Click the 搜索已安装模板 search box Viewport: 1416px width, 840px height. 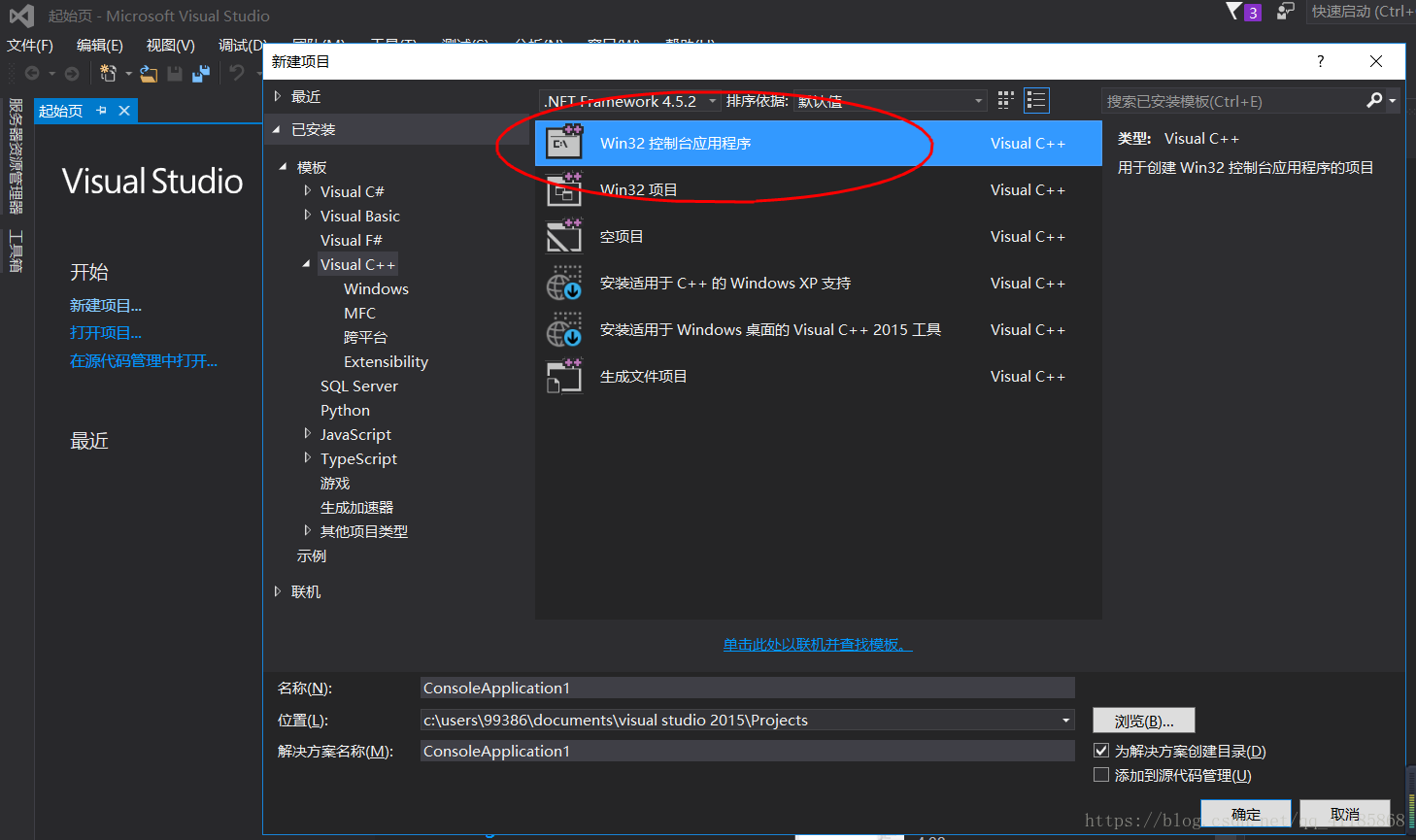pyautogui.click(x=1233, y=101)
